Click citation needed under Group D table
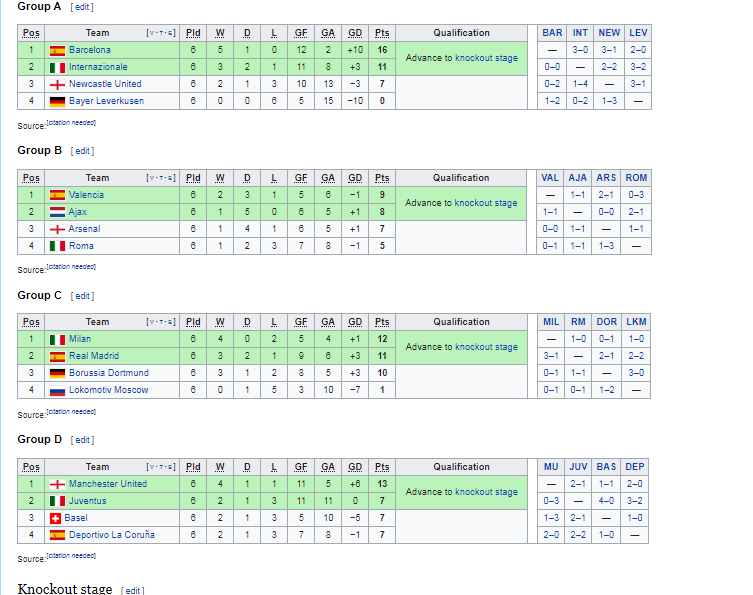The image size is (753, 595). (70, 556)
